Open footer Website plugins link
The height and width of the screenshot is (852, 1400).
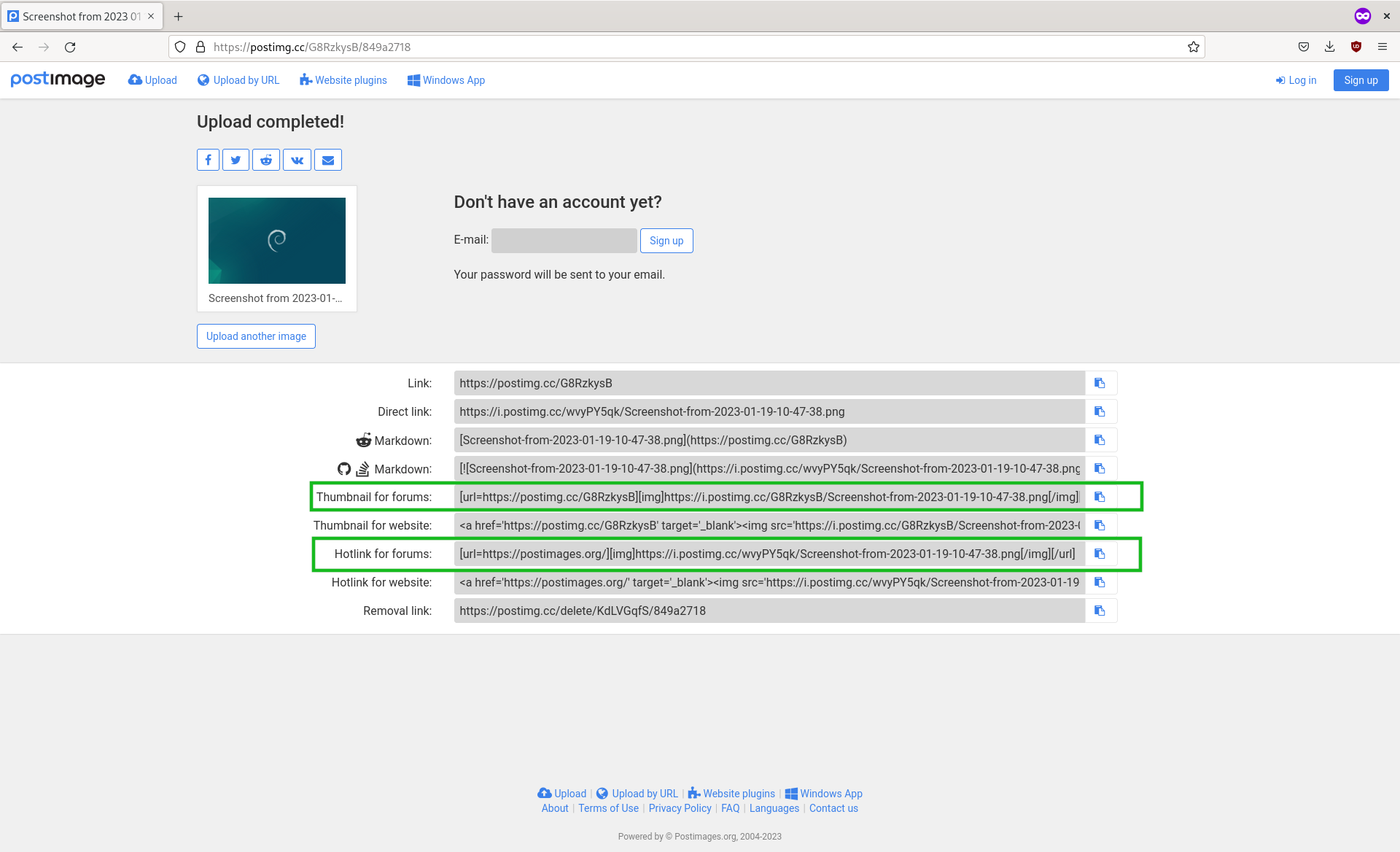pyautogui.click(x=731, y=794)
